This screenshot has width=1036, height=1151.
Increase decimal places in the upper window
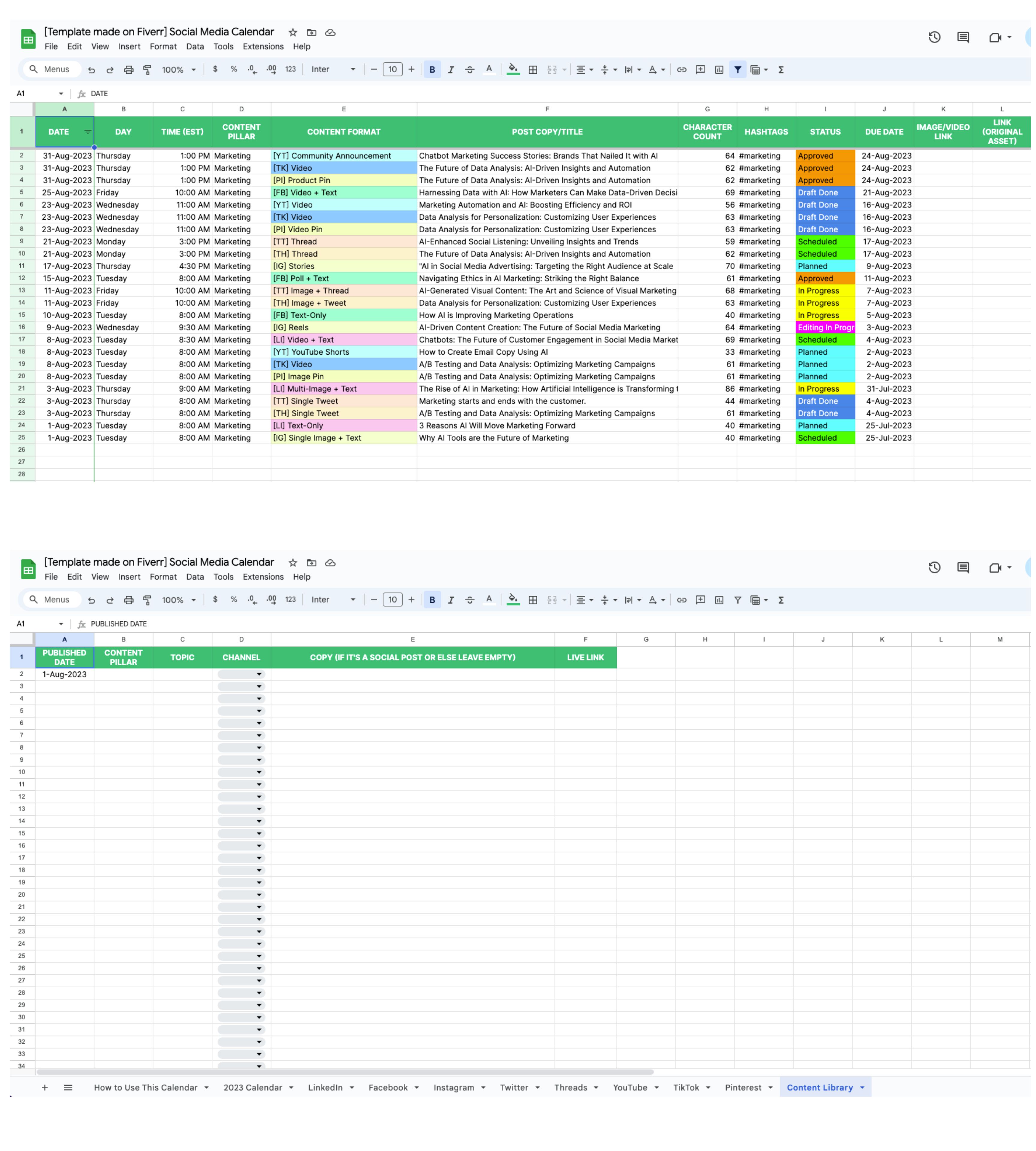(272, 70)
